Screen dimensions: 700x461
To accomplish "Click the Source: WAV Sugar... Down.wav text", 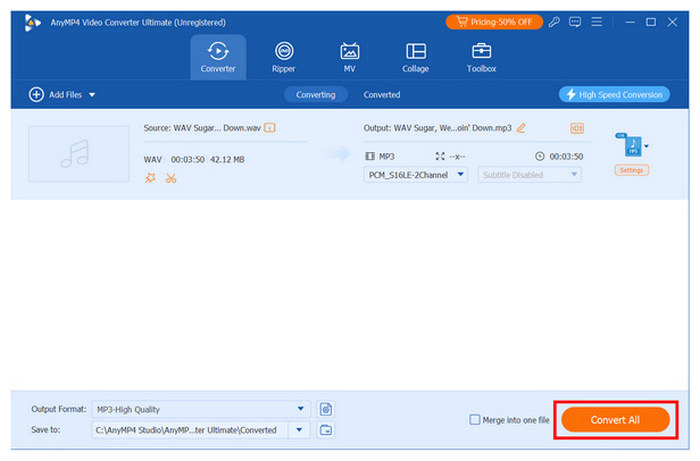I will click(x=202, y=128).
